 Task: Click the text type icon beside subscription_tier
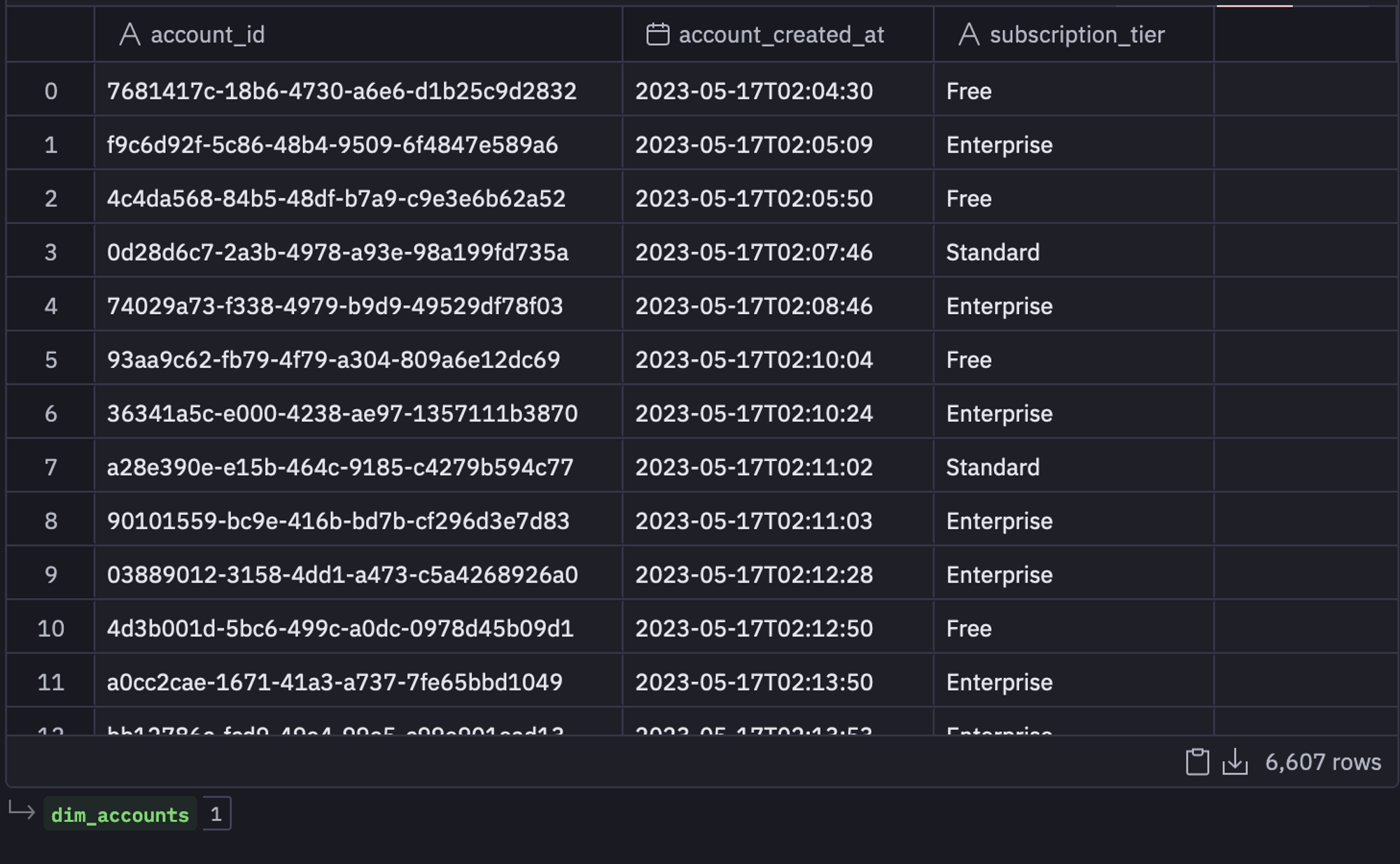click(969, 34)
